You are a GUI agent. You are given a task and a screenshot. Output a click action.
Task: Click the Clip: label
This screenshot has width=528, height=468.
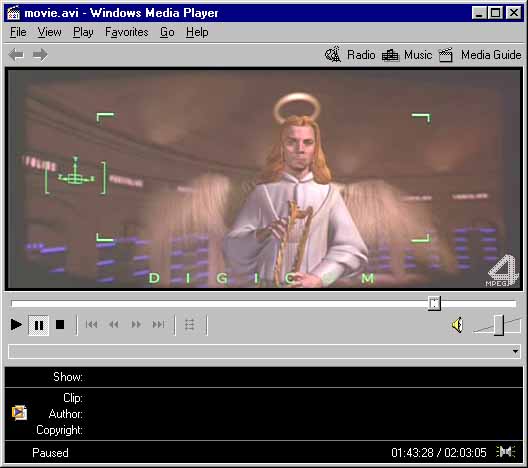(73, 398)
